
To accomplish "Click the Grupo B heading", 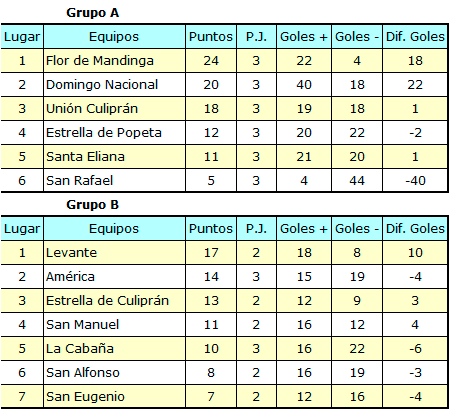I will point(92,205).
